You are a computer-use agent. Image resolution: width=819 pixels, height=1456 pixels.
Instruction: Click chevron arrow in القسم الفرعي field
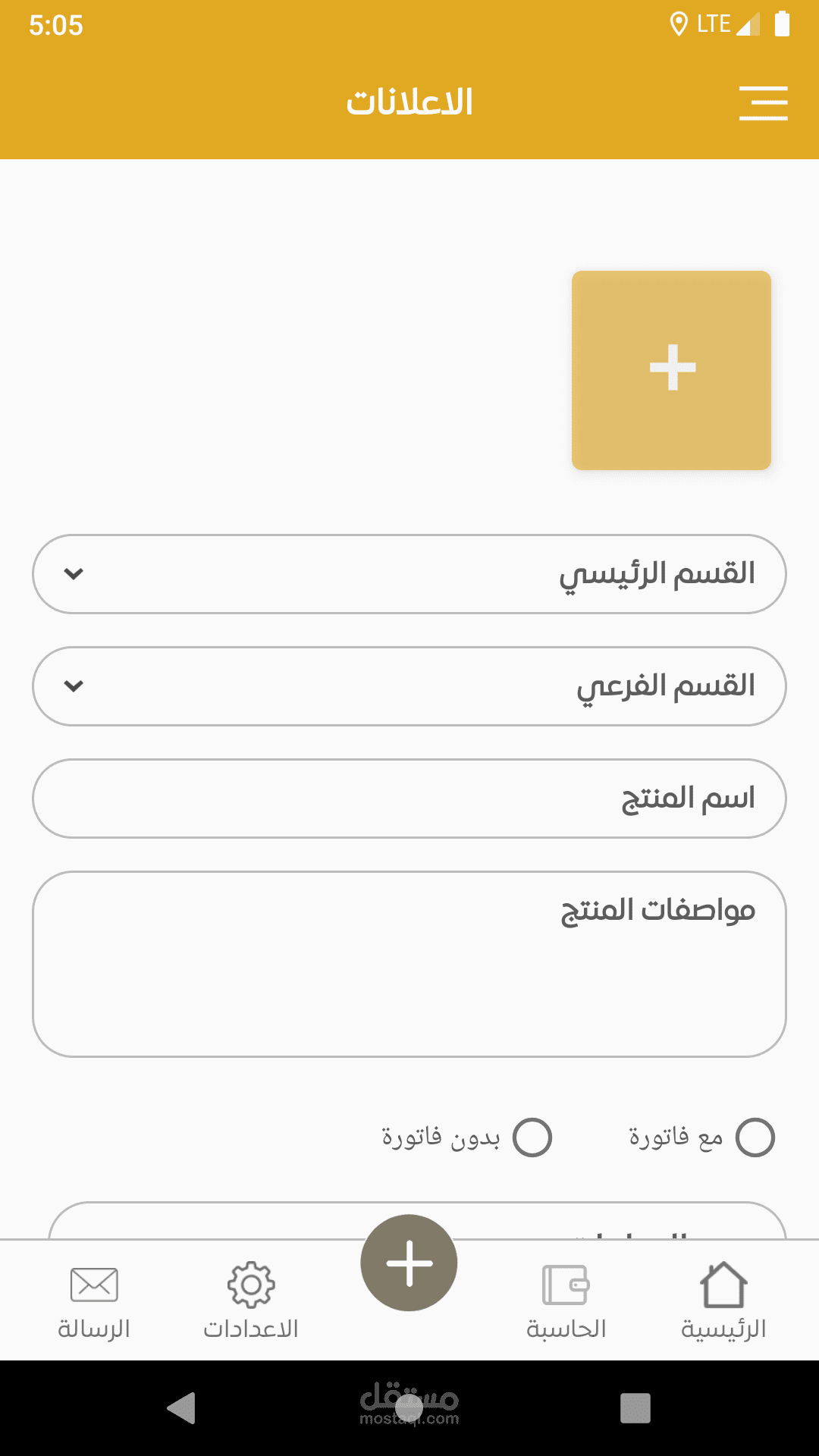(74, 686)
